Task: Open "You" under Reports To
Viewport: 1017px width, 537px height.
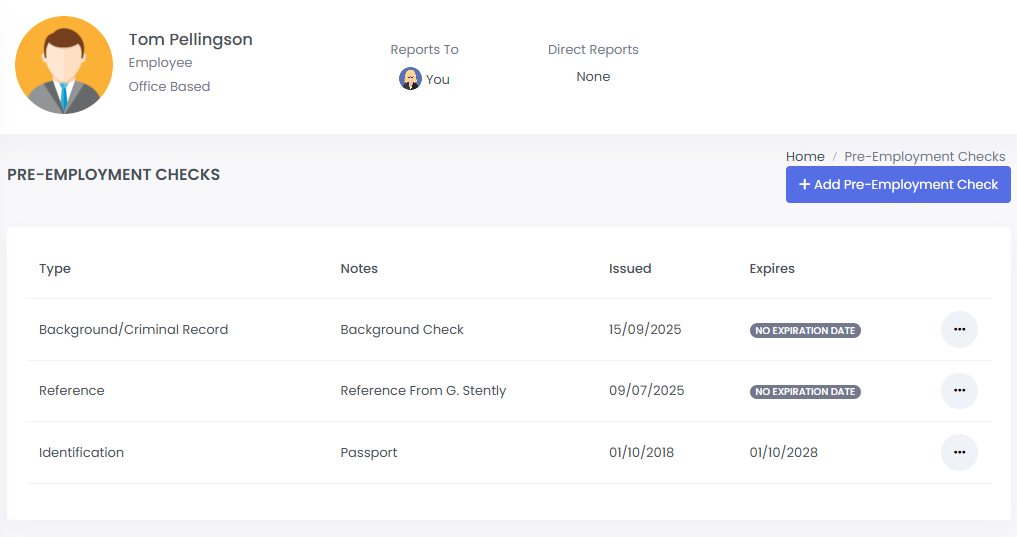Action: click(438, 80)
